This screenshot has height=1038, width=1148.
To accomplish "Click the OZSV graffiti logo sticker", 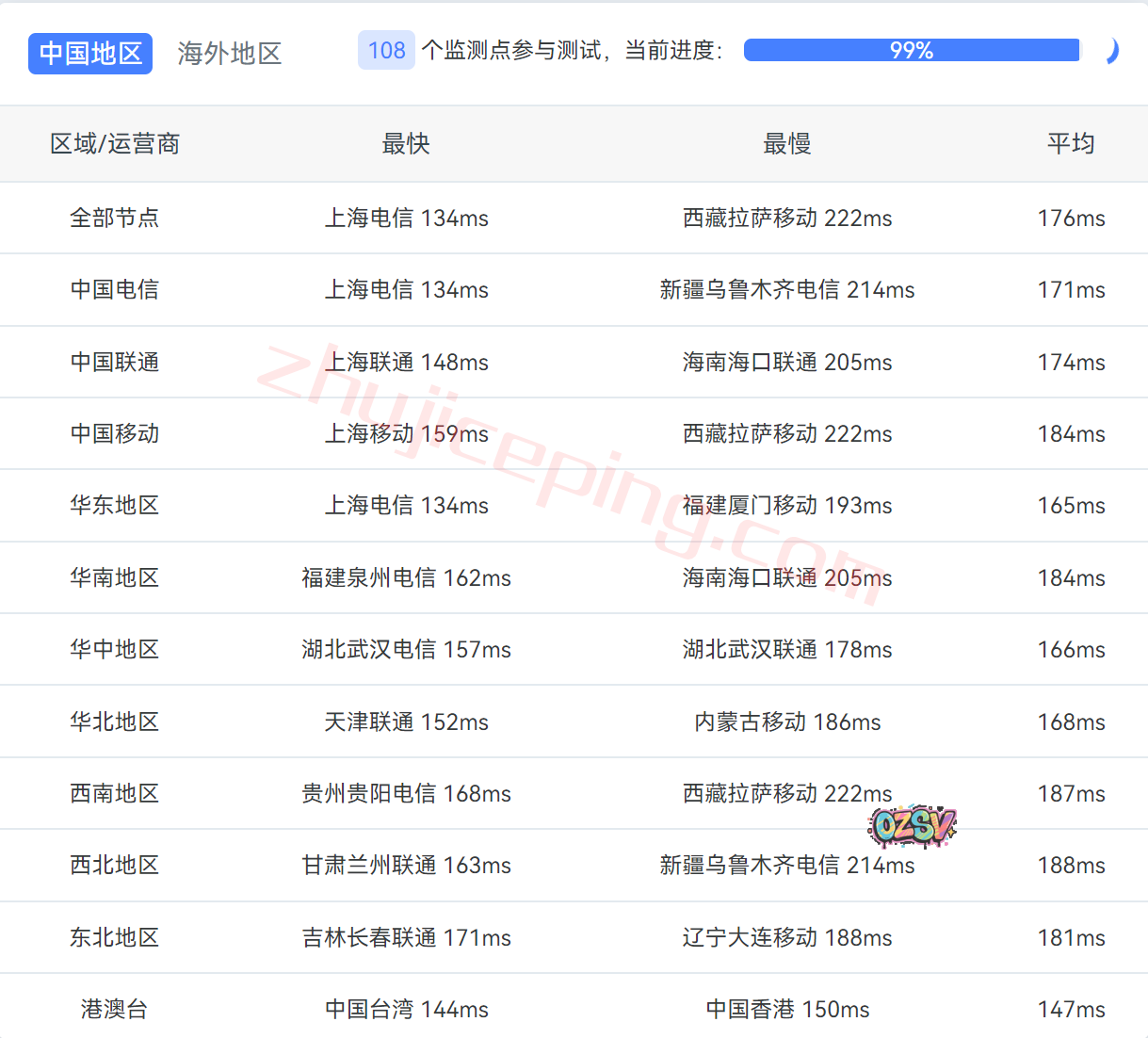I will (x=911, y=826).
